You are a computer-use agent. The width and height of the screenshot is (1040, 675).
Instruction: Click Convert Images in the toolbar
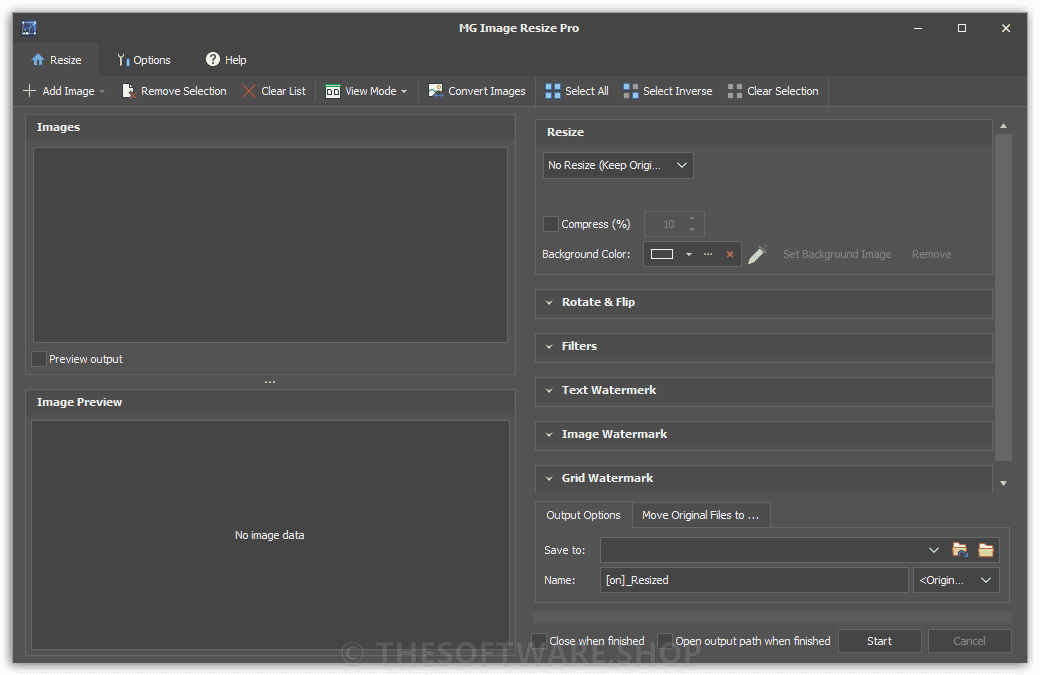477,91
